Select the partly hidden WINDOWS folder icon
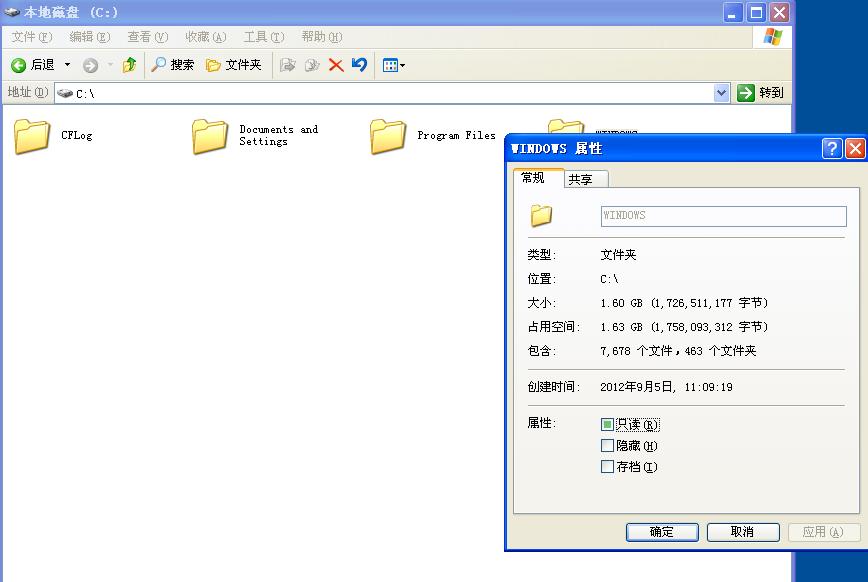Image resolution: width=868 pixels, height=582 pixels. pyautogui.click(x=566, y=126)
